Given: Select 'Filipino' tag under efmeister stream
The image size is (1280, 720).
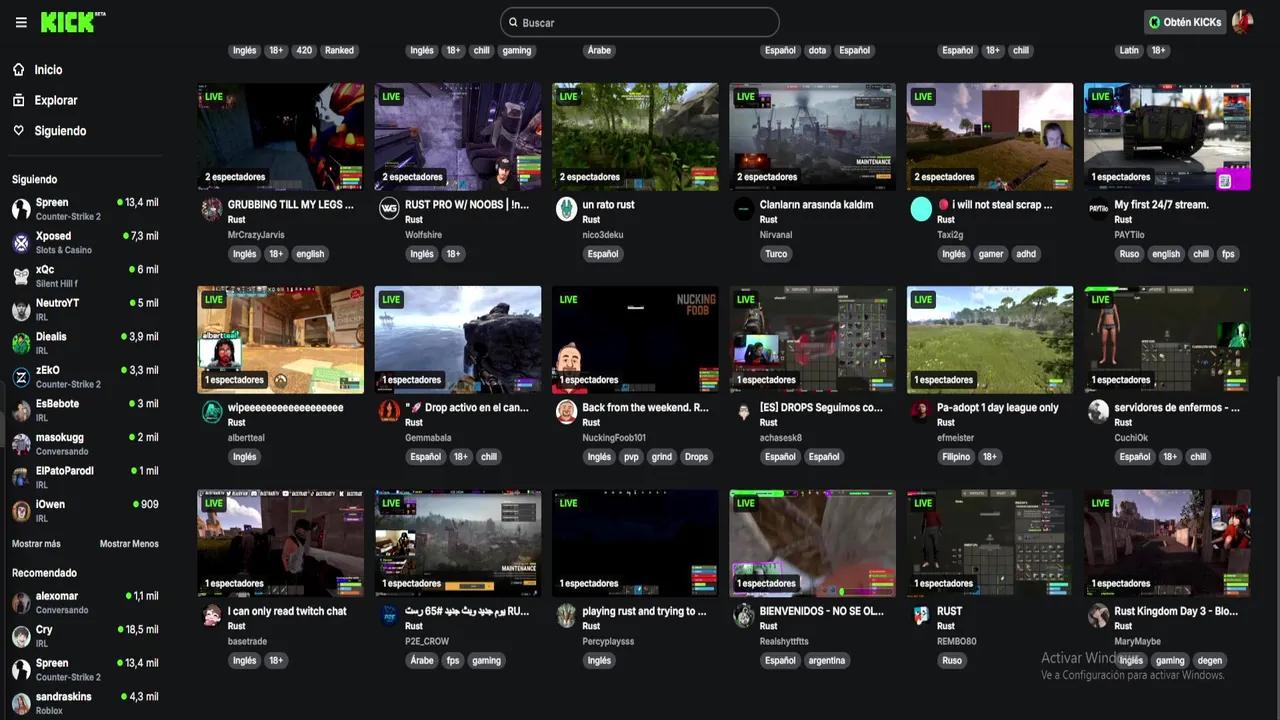Looking at the screenshot, I should [x=956, y=457].
